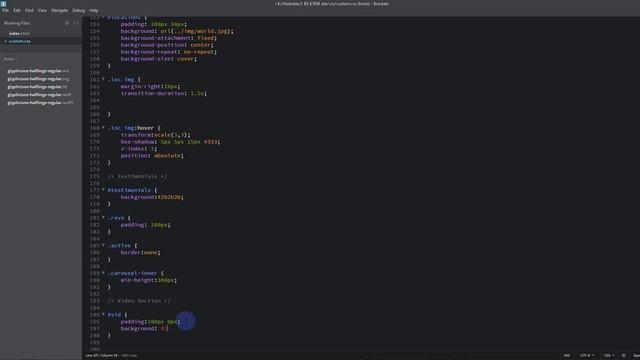The height and width of the screenshot is (360, 640).
Task: Open the project folder dropdown in sidebar
Action: click(11, 59)
